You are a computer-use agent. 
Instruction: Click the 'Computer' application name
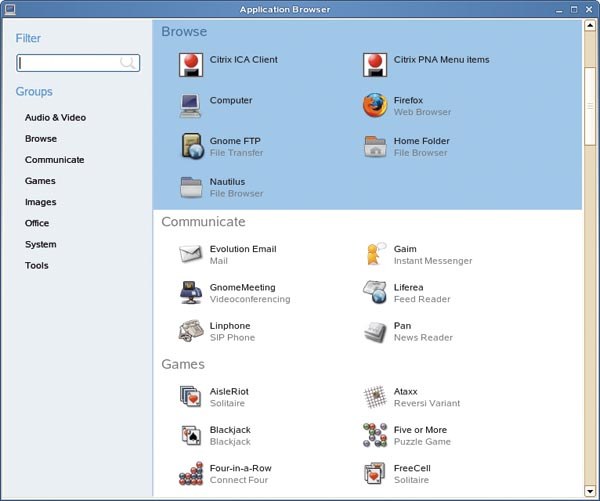[x=231, y=100]
